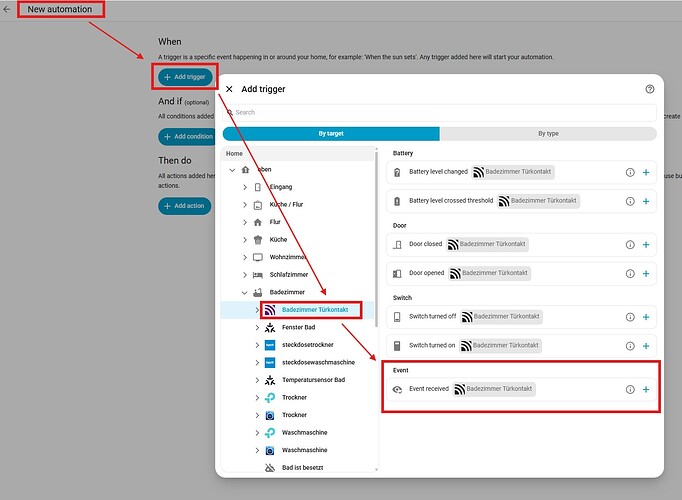Click the steckdosetrockner device icon
The image size is (682, 500).
click(270, 345)
